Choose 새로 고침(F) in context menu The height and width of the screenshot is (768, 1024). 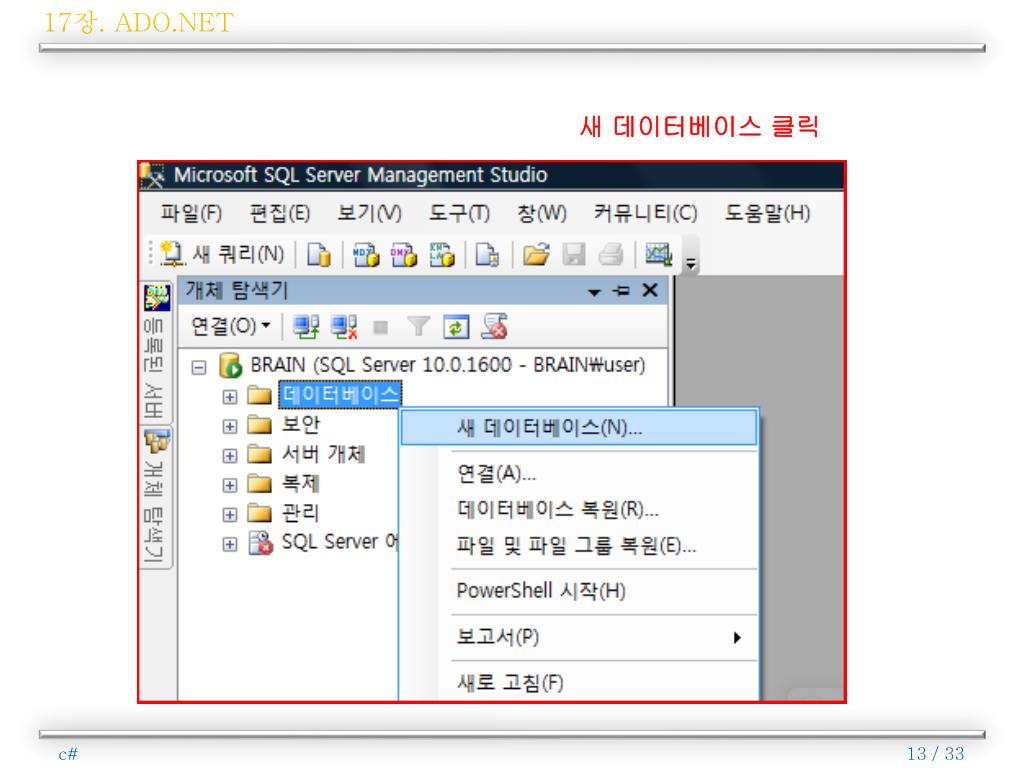[510, 682]
